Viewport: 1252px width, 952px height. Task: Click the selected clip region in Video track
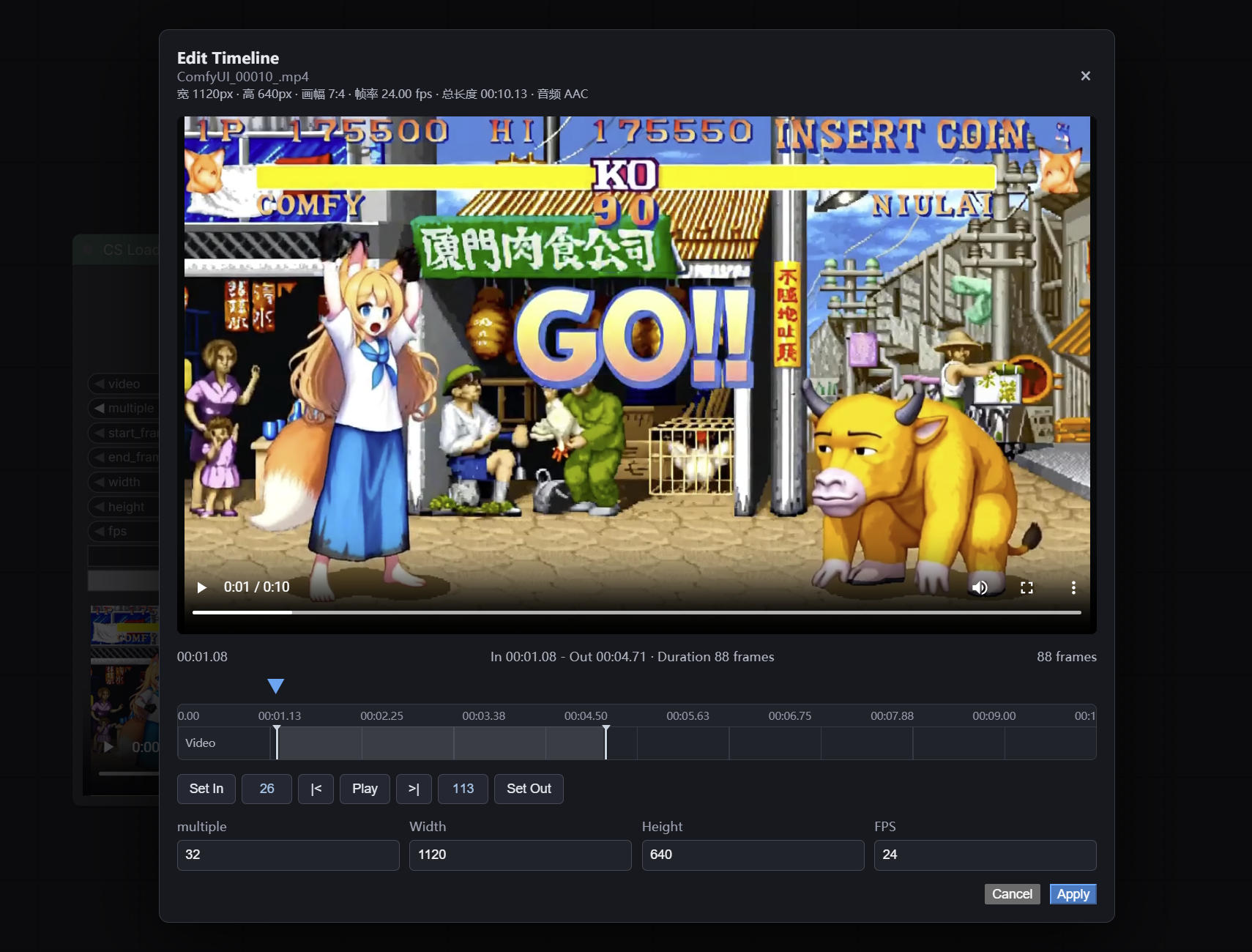pos(441,743)
